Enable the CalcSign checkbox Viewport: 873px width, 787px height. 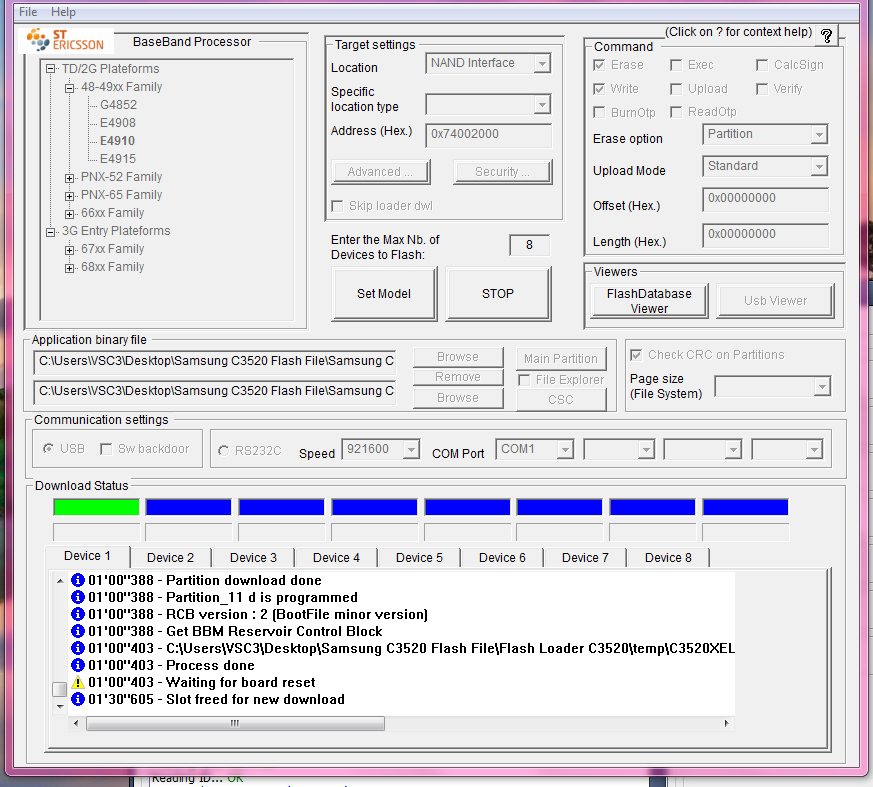tap(762, 65)
